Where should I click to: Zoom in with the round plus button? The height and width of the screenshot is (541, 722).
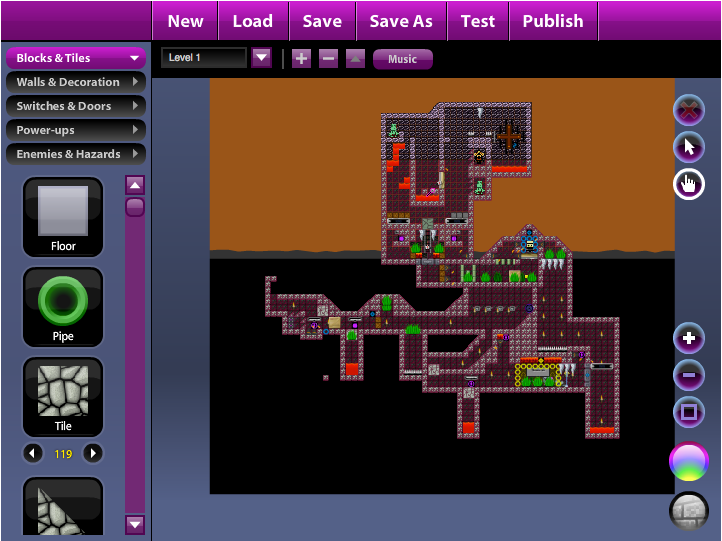[689, 338]
